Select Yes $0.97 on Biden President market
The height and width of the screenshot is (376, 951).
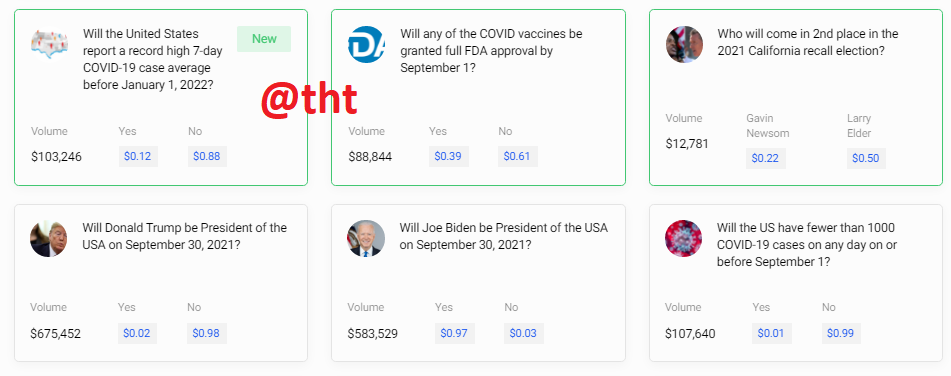click(x=454, y=334)
